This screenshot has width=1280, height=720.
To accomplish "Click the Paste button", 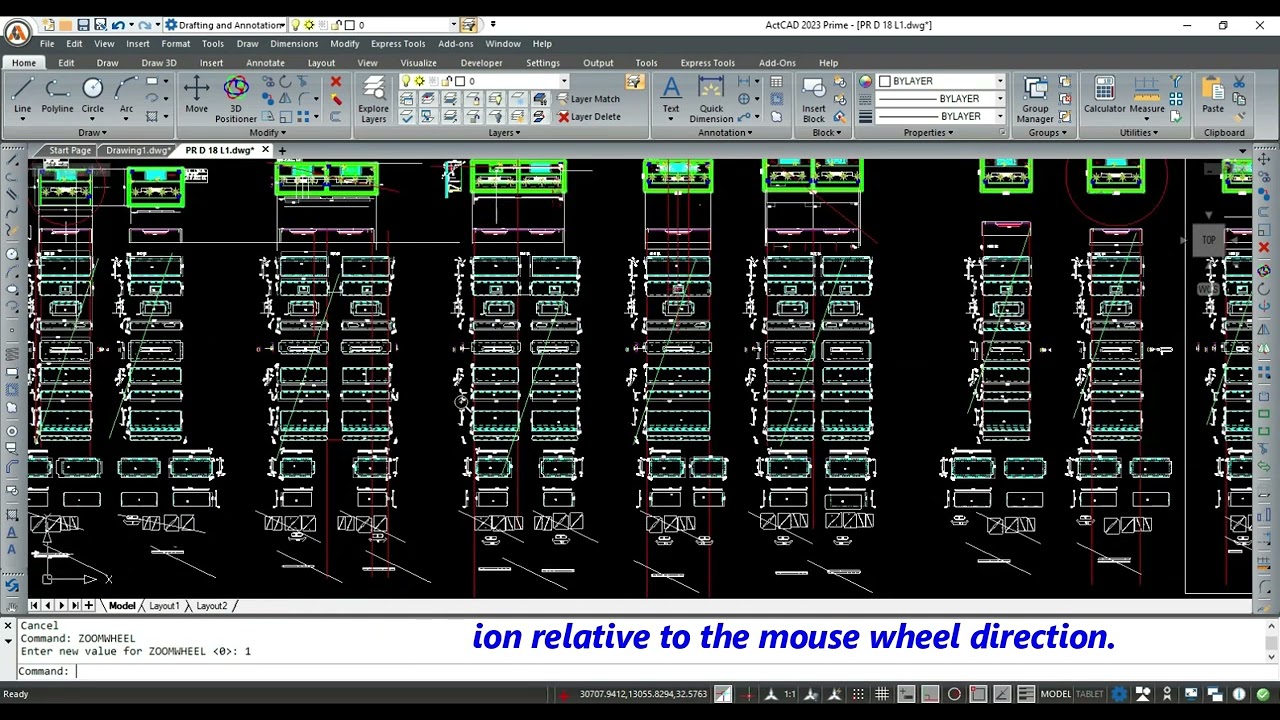I will 1213,96.
